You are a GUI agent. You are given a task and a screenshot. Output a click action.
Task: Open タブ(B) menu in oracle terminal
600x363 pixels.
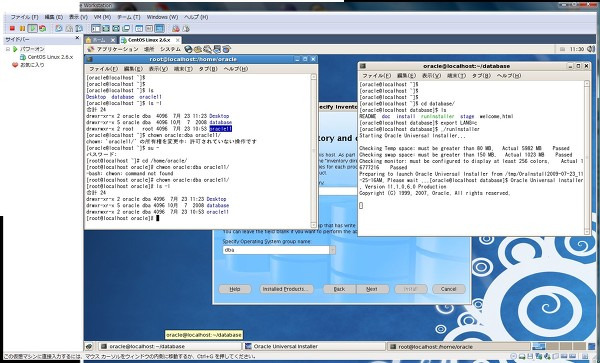click(481, 76)
